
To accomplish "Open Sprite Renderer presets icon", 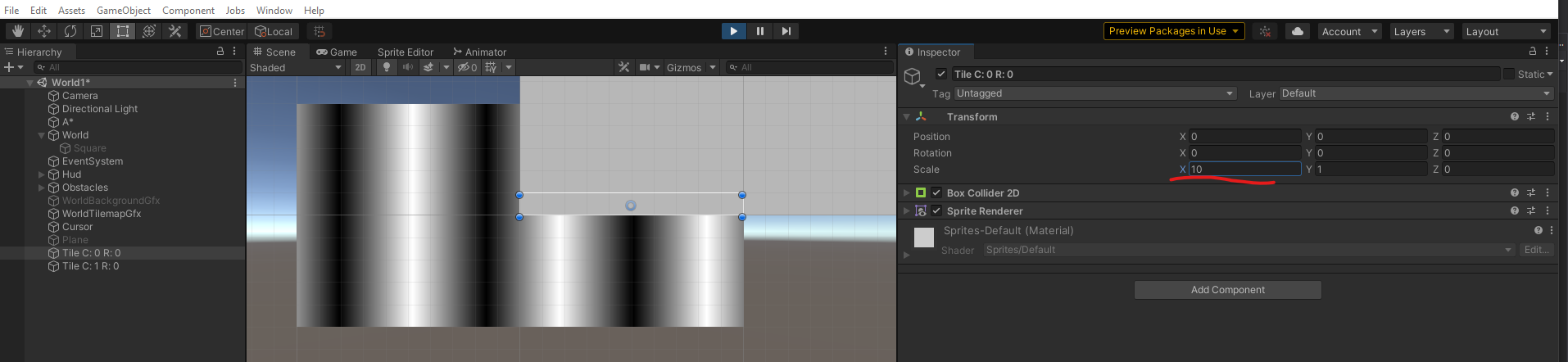I will (x=1531, y=210).
